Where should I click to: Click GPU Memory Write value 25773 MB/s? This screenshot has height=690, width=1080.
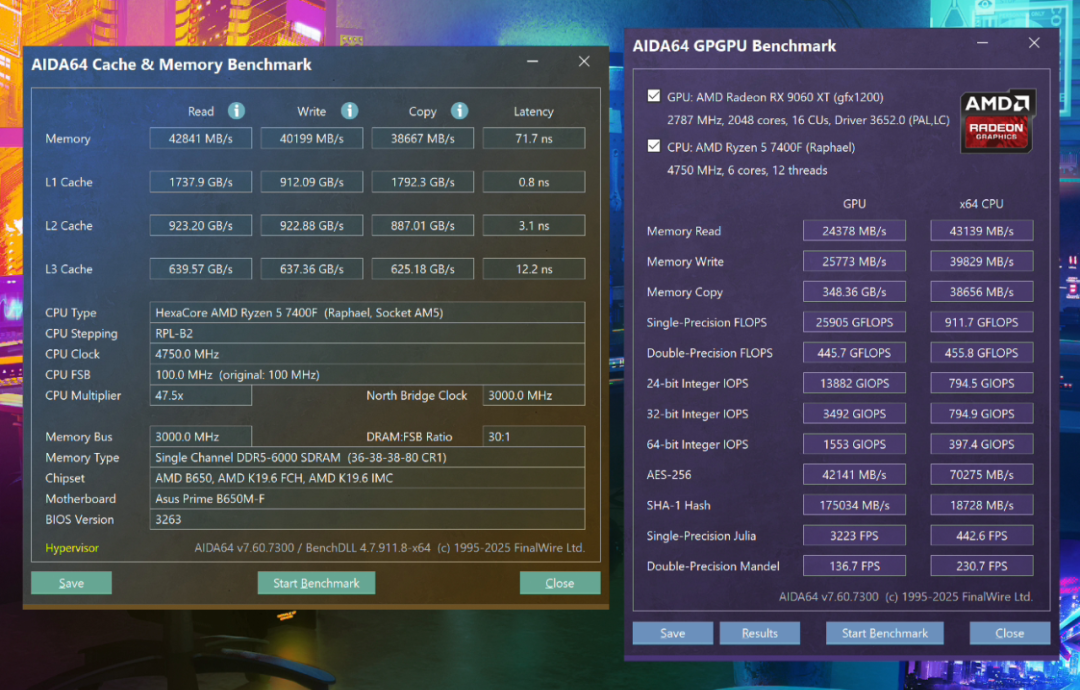tap(854, 261)
